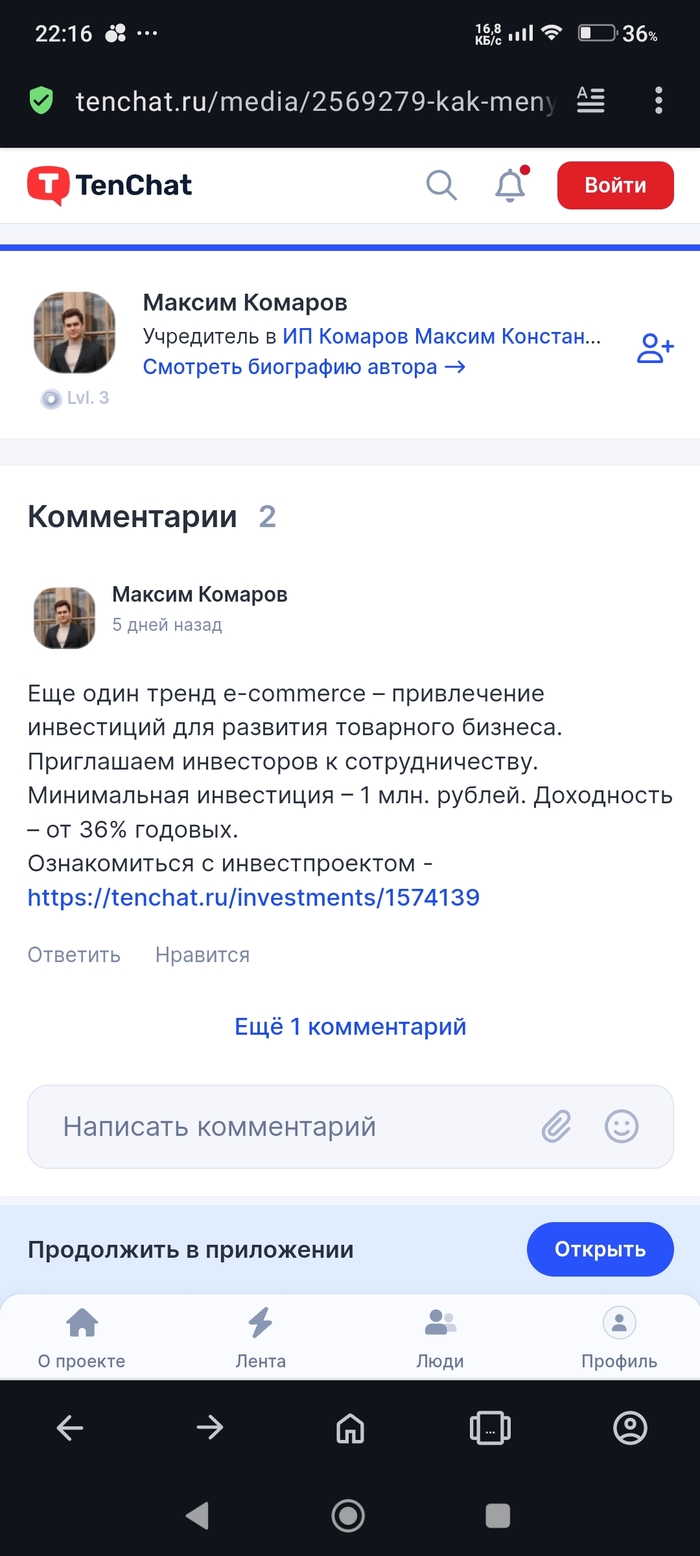This screenshot has height=1556, width=700.
Task: Open browser tabs switcher
Action: 490,1428
